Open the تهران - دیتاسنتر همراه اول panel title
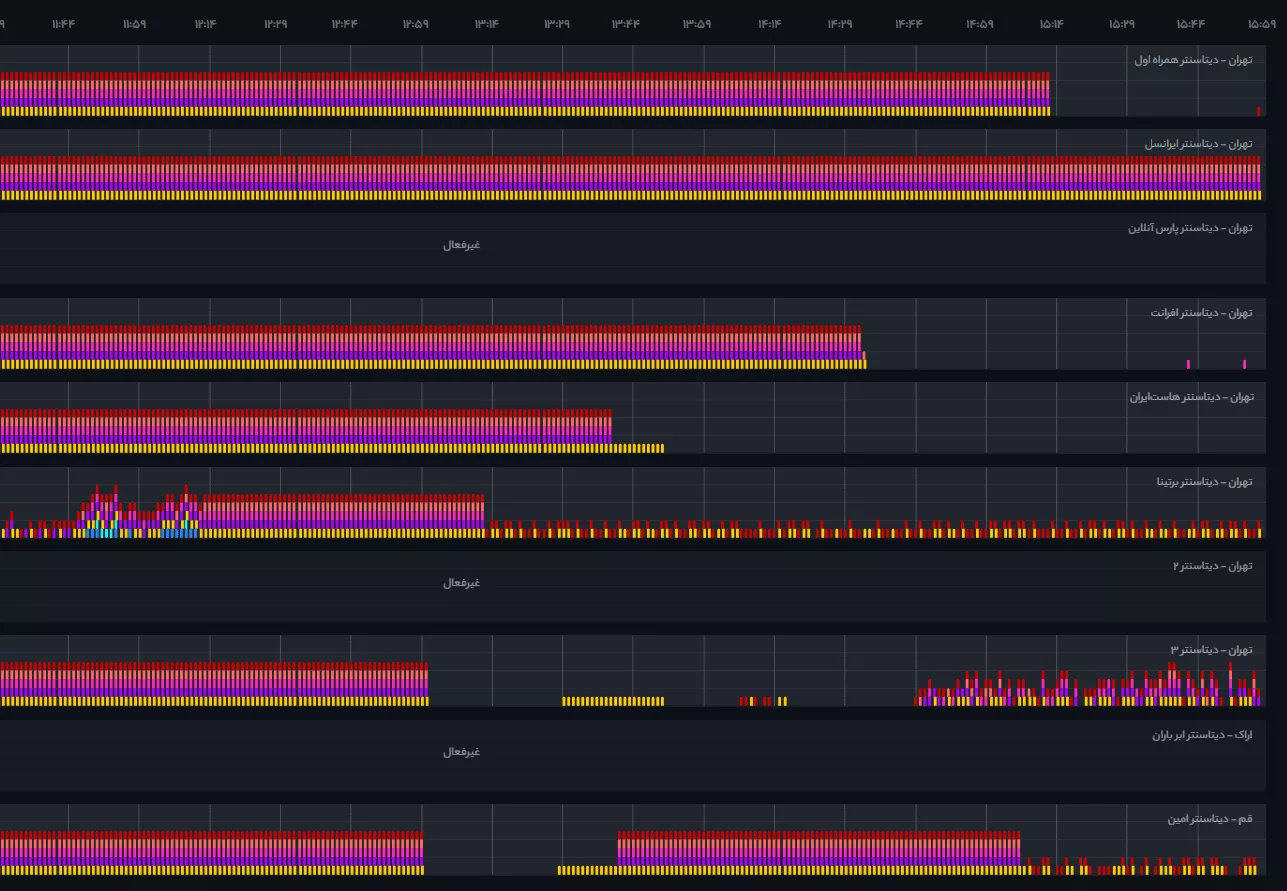Screen dimensions: 1287x891 [x=1192, y=60]
